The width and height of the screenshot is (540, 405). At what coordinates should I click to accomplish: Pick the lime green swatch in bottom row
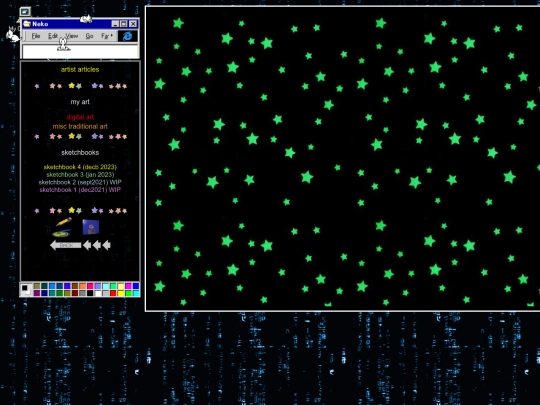[x=128, y=293]
